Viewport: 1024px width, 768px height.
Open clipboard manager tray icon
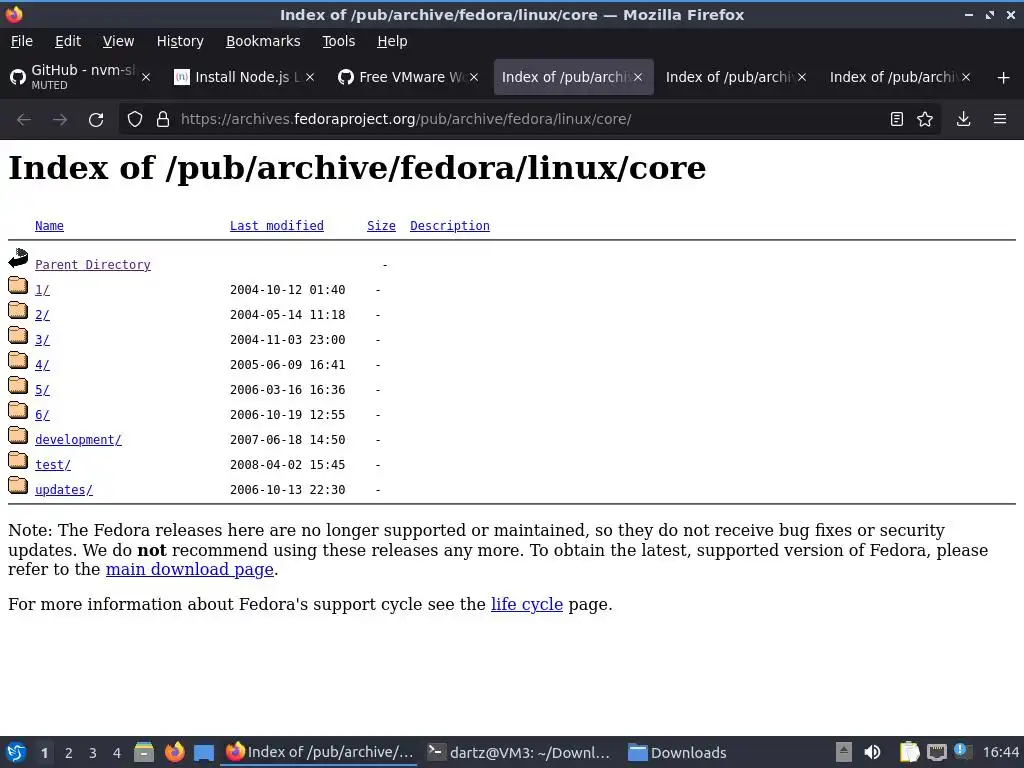[x=909, y=752]
